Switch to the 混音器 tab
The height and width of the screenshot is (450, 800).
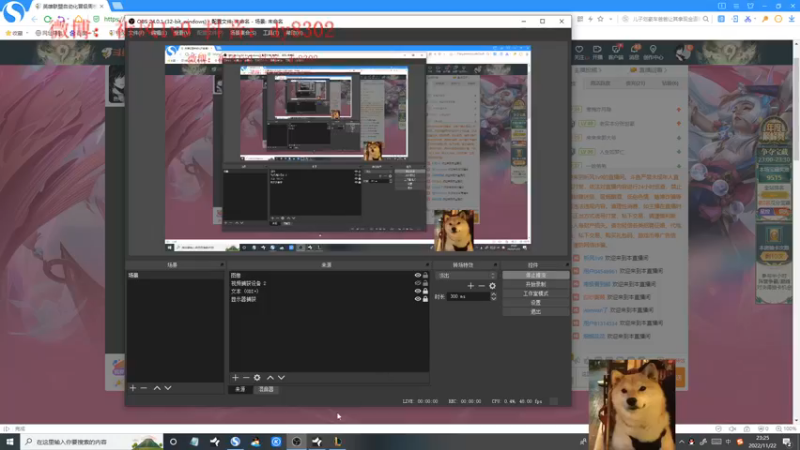coord(266,389)
